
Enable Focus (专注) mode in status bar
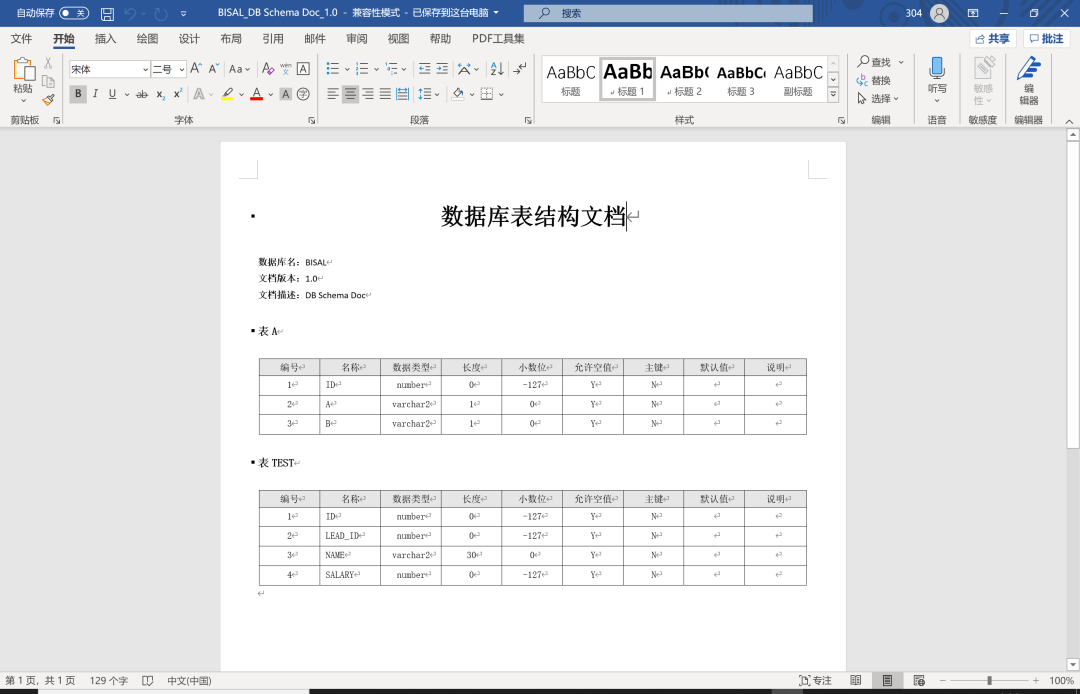coord(816,680)
